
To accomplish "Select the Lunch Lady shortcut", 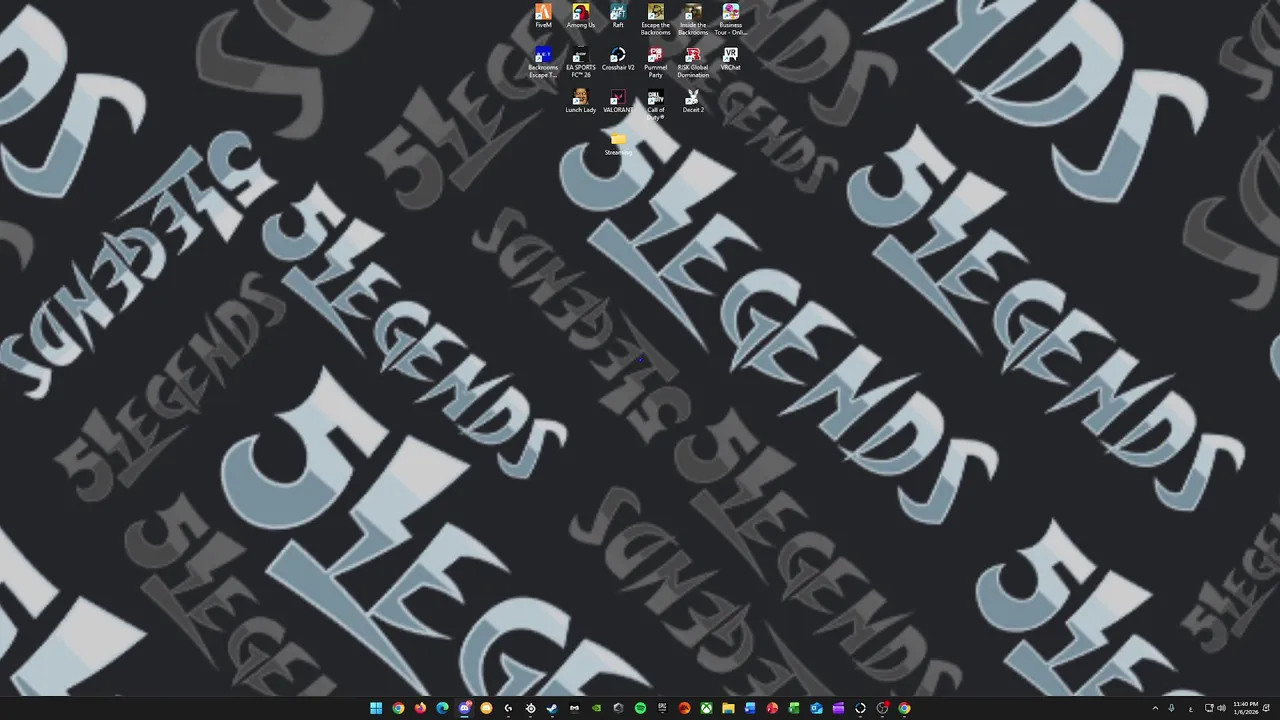I will tap(580, 101).
